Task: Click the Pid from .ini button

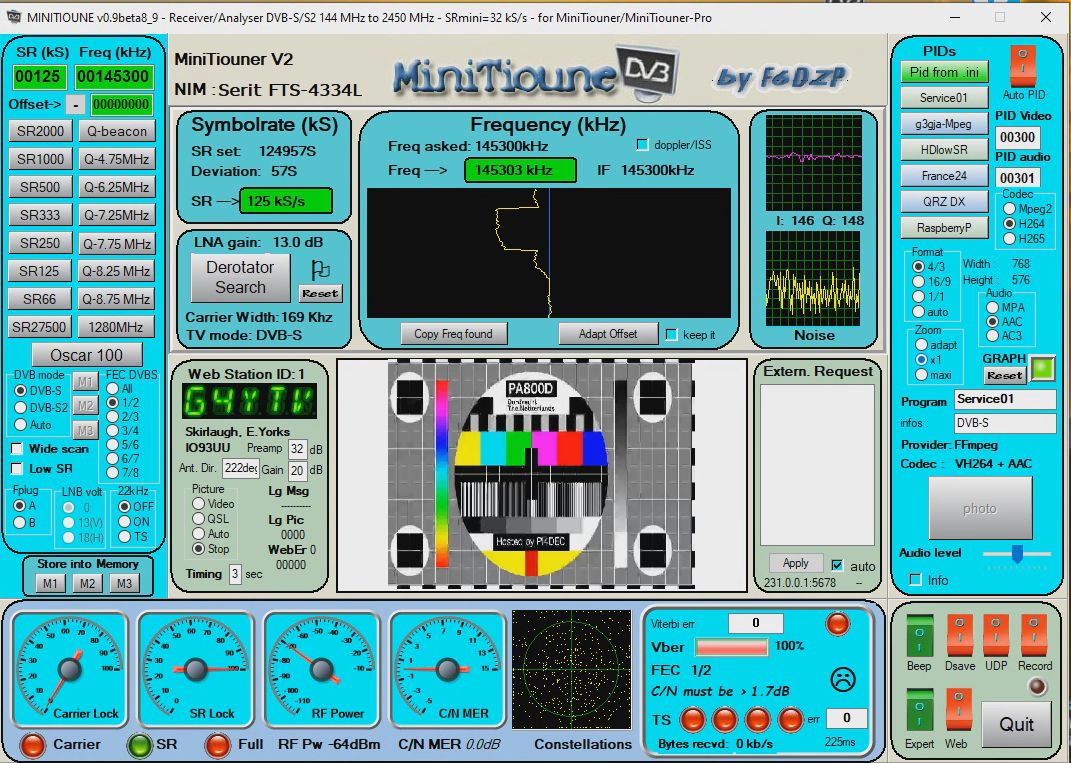Action: click(944, 72)
